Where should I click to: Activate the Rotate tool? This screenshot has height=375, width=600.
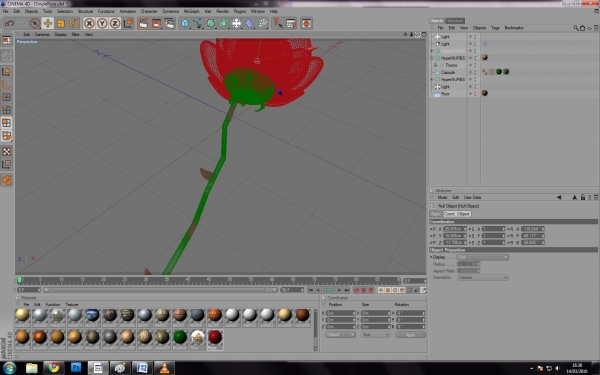(x=73, y=23)
